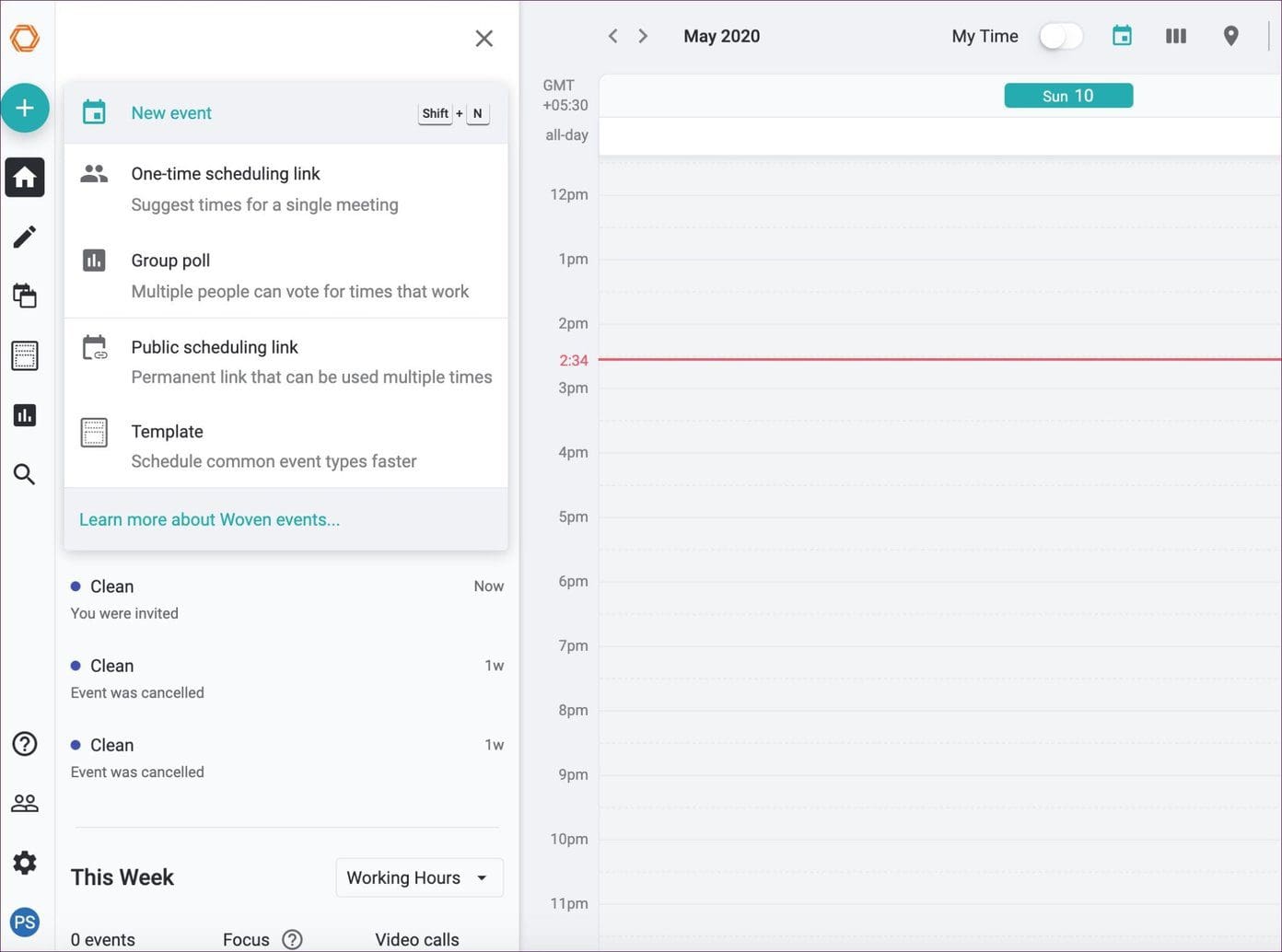The height and width of the screenshot is (952, 1282).
Task: Open the third Clean event, cancelled one week ago
Action: point(286,758)
